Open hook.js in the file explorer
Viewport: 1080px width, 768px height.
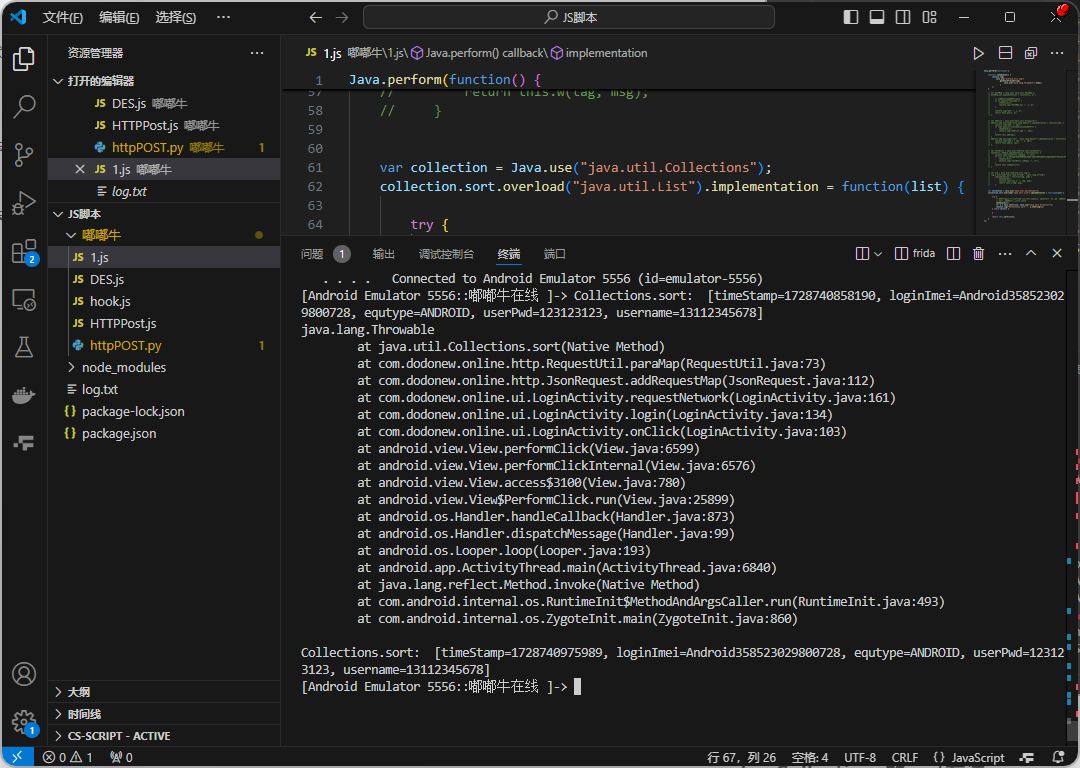tap(110, 301)
